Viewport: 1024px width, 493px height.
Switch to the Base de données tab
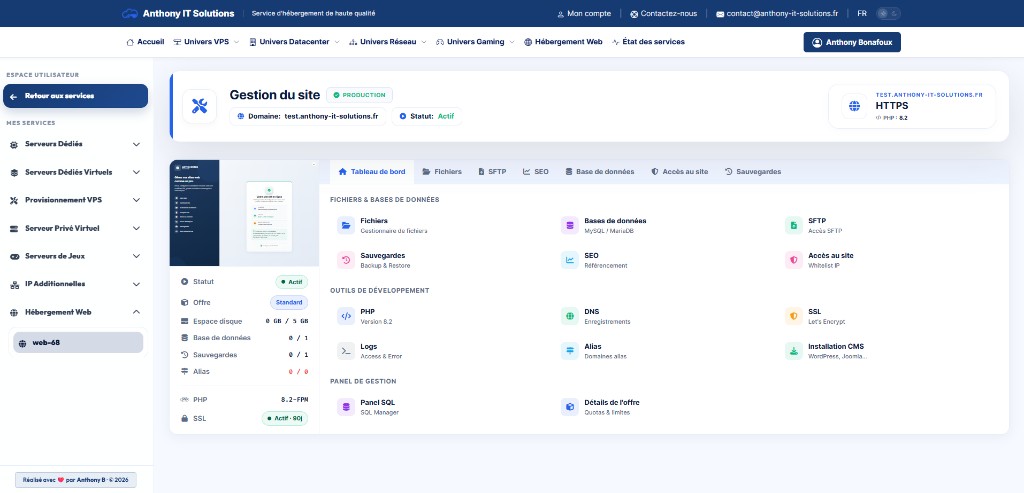coord(600,172)
